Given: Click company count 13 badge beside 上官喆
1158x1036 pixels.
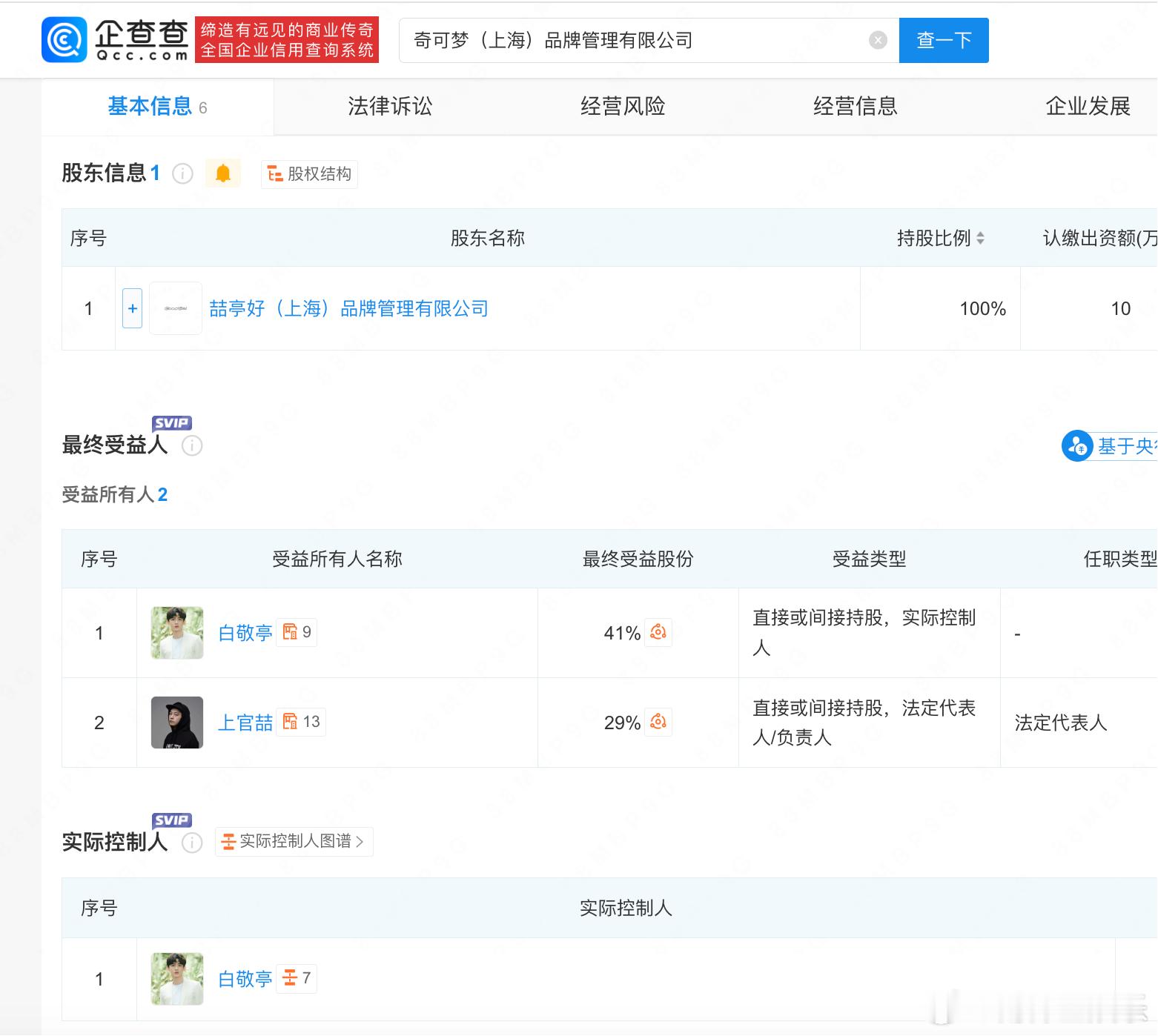Looking at the screenshot, I should point(302,722).
